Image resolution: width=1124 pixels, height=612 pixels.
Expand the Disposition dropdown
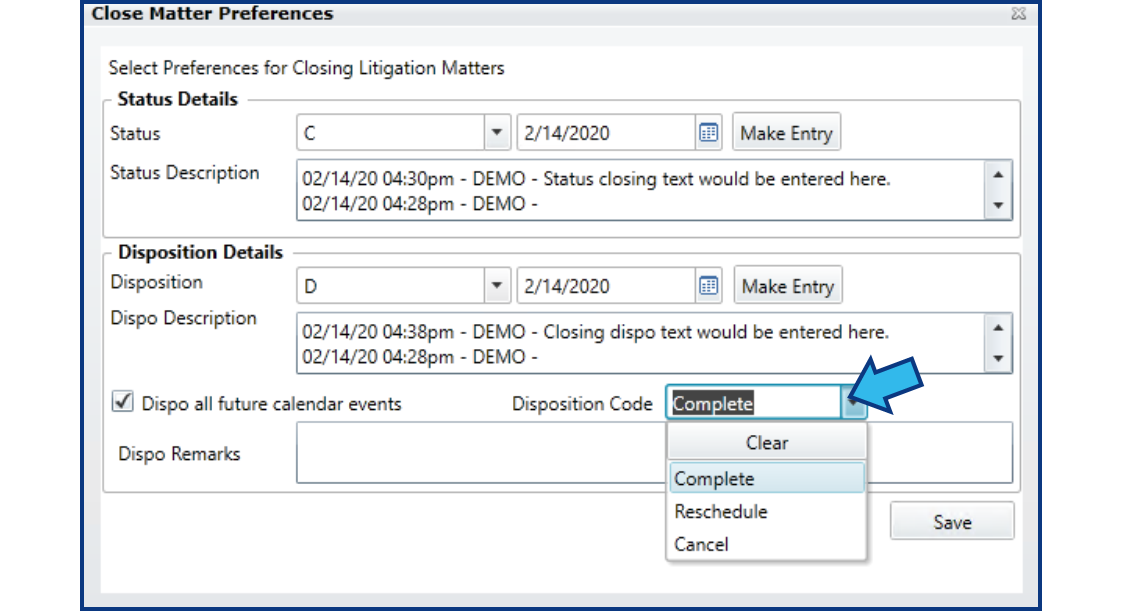(x=496, y=284)
